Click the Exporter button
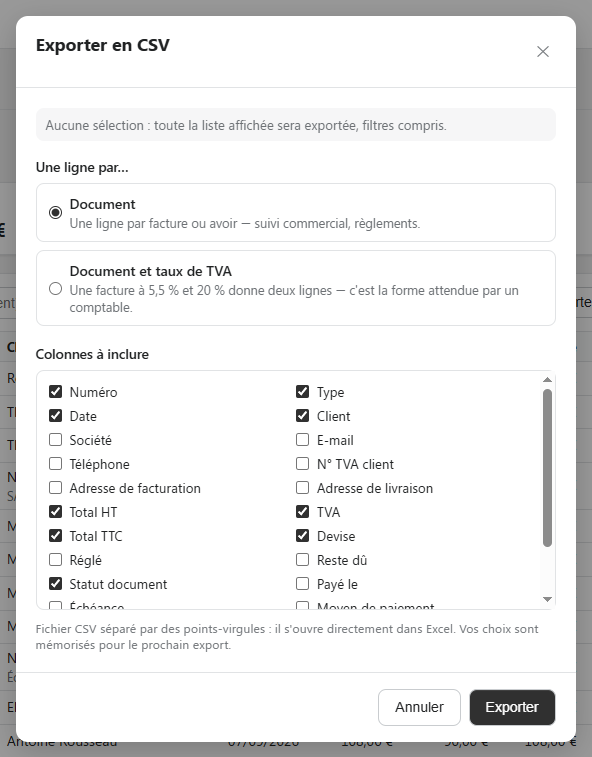This screenshot has height=757, width=592. pos(512,707)
